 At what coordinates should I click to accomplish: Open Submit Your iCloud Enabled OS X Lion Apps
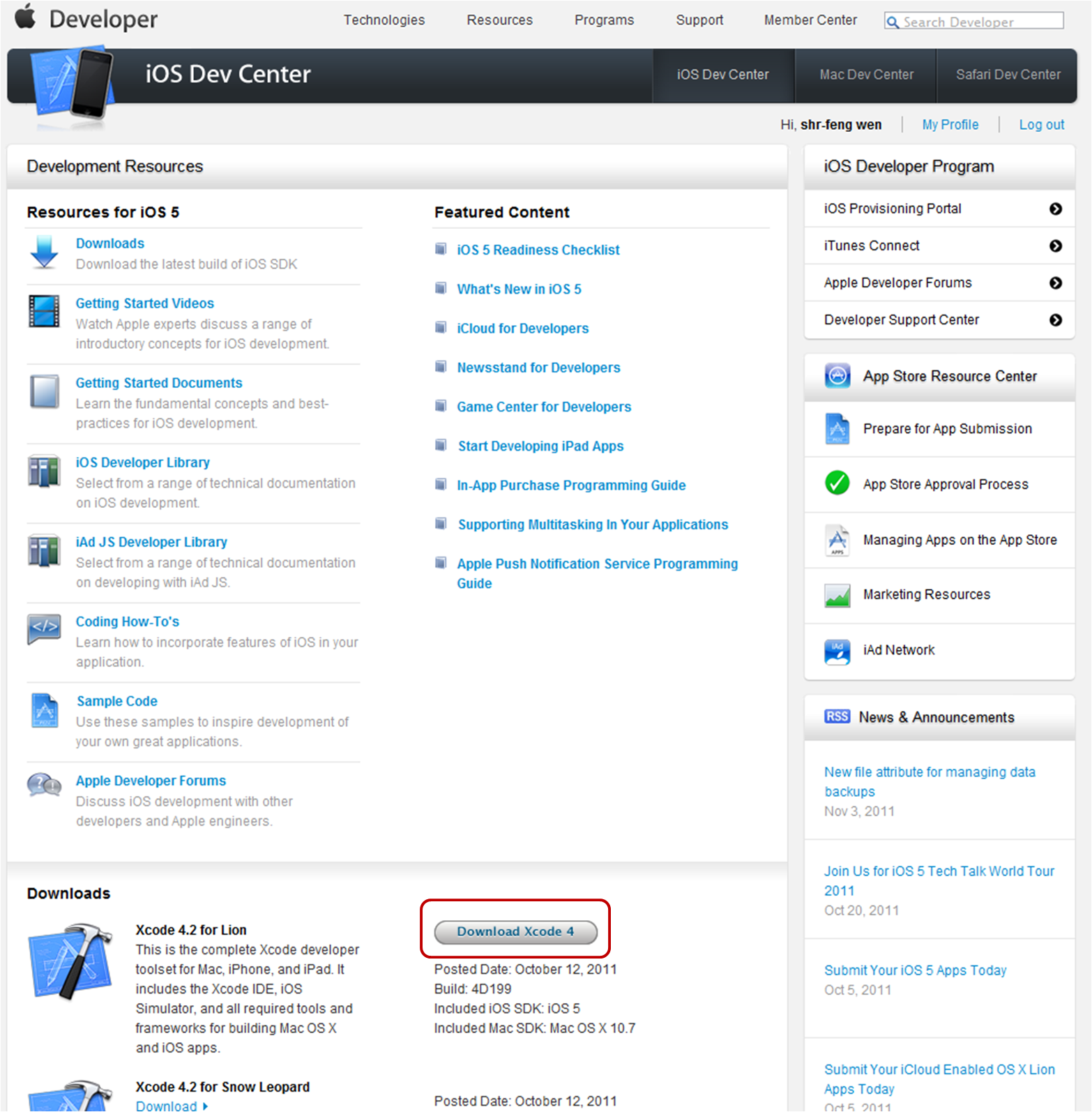pos(939,1079)
